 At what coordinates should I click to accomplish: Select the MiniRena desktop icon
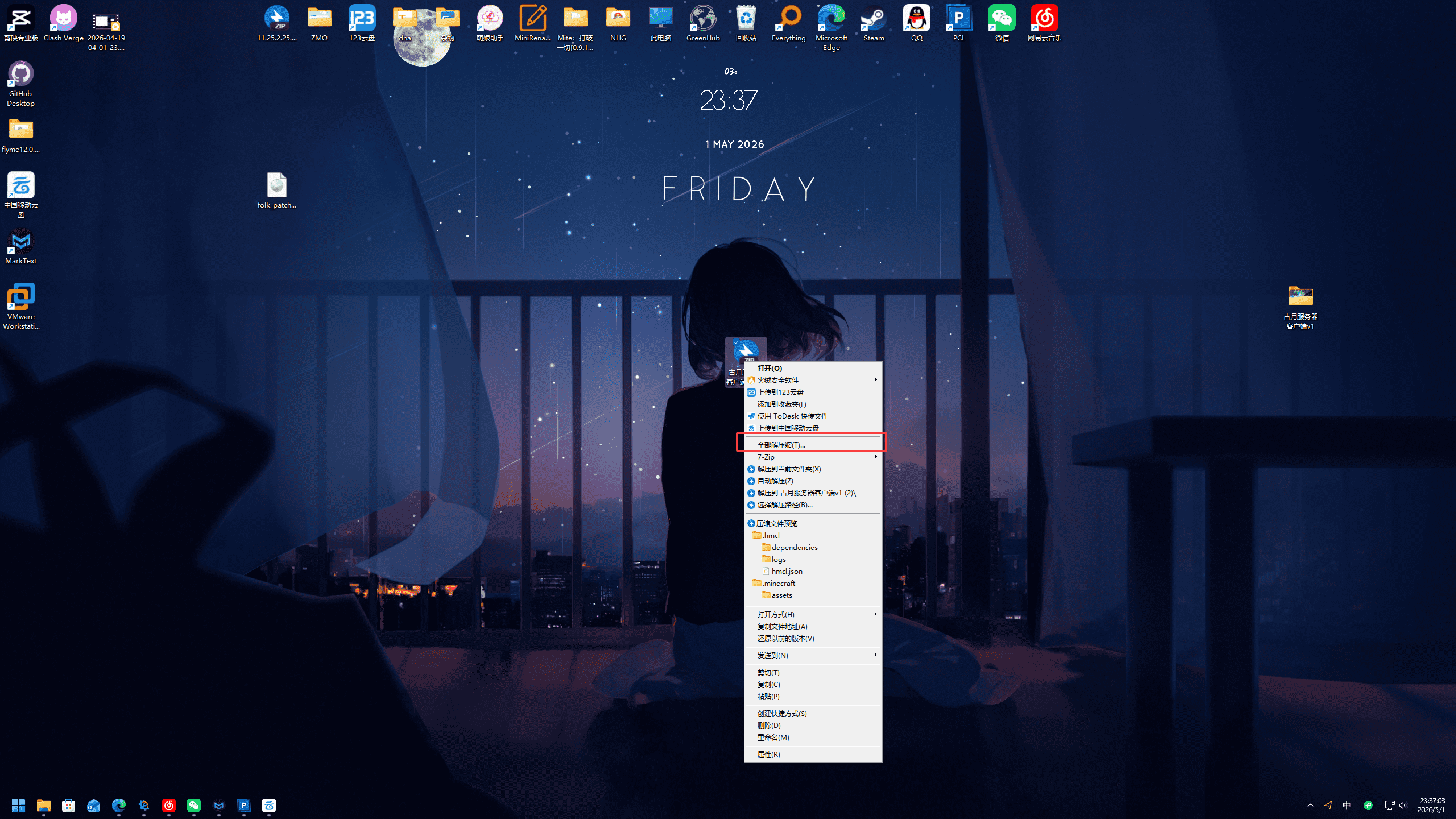533,23
